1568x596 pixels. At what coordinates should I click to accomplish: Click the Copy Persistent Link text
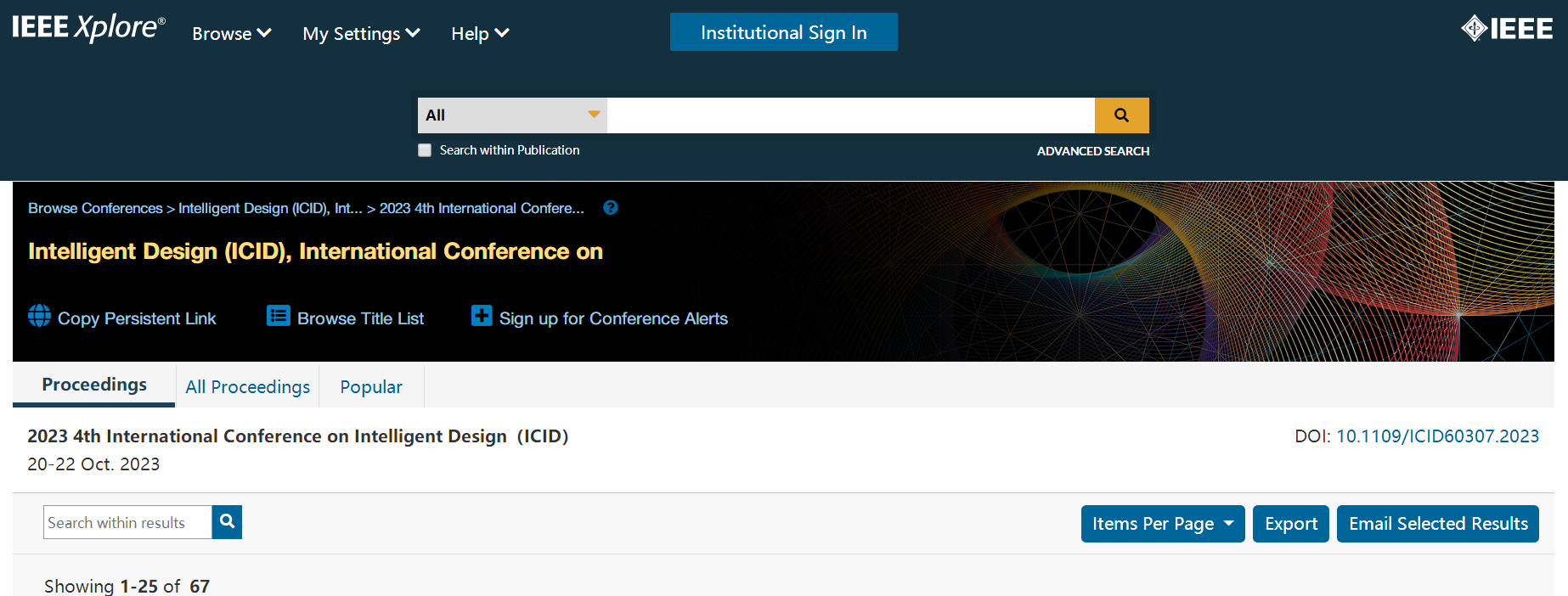[x=137, y=318]
